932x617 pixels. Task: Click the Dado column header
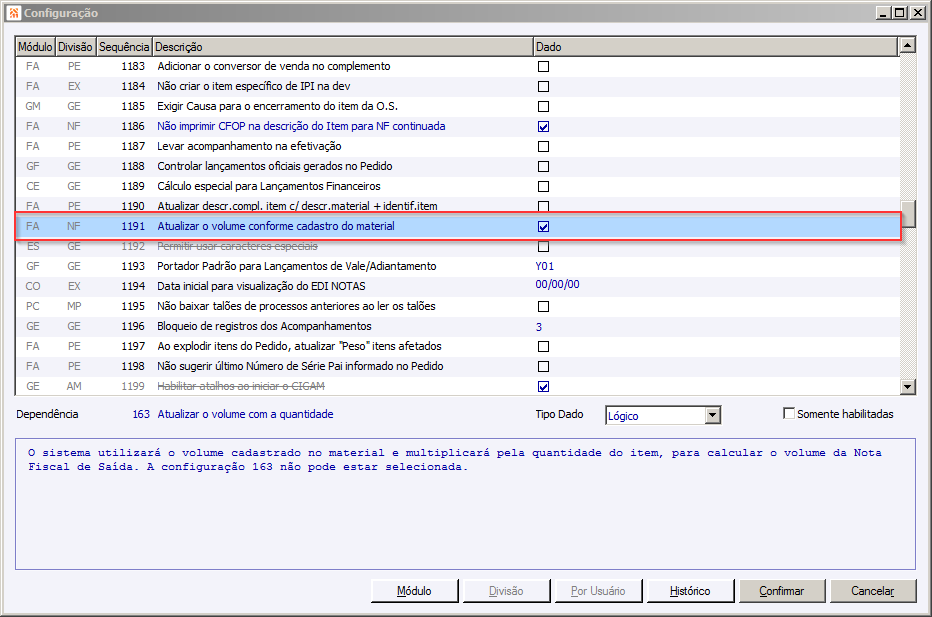click(x=715, y=47)
